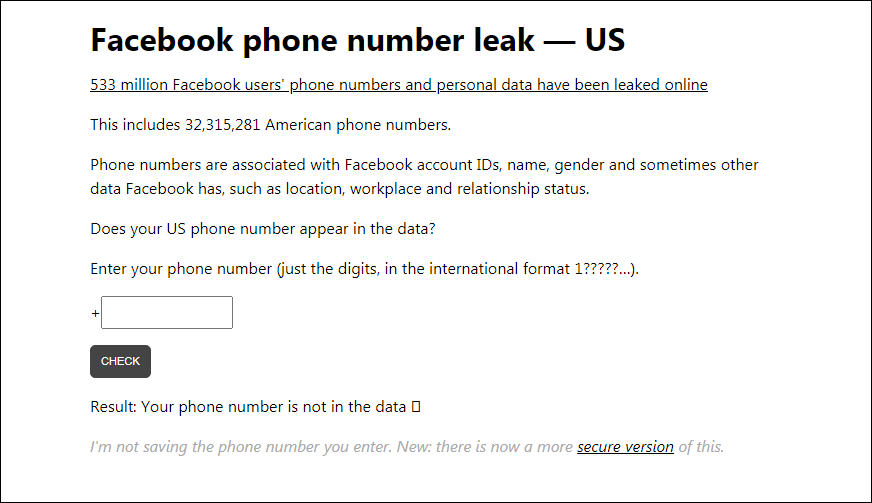Click the plus sign before the input box

[x=95, y=313]
